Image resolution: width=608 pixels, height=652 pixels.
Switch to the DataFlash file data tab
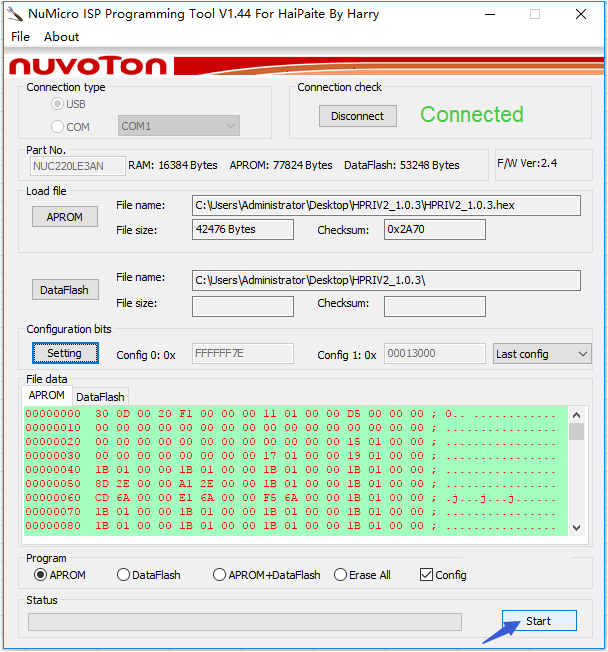[x=100, y=397]
